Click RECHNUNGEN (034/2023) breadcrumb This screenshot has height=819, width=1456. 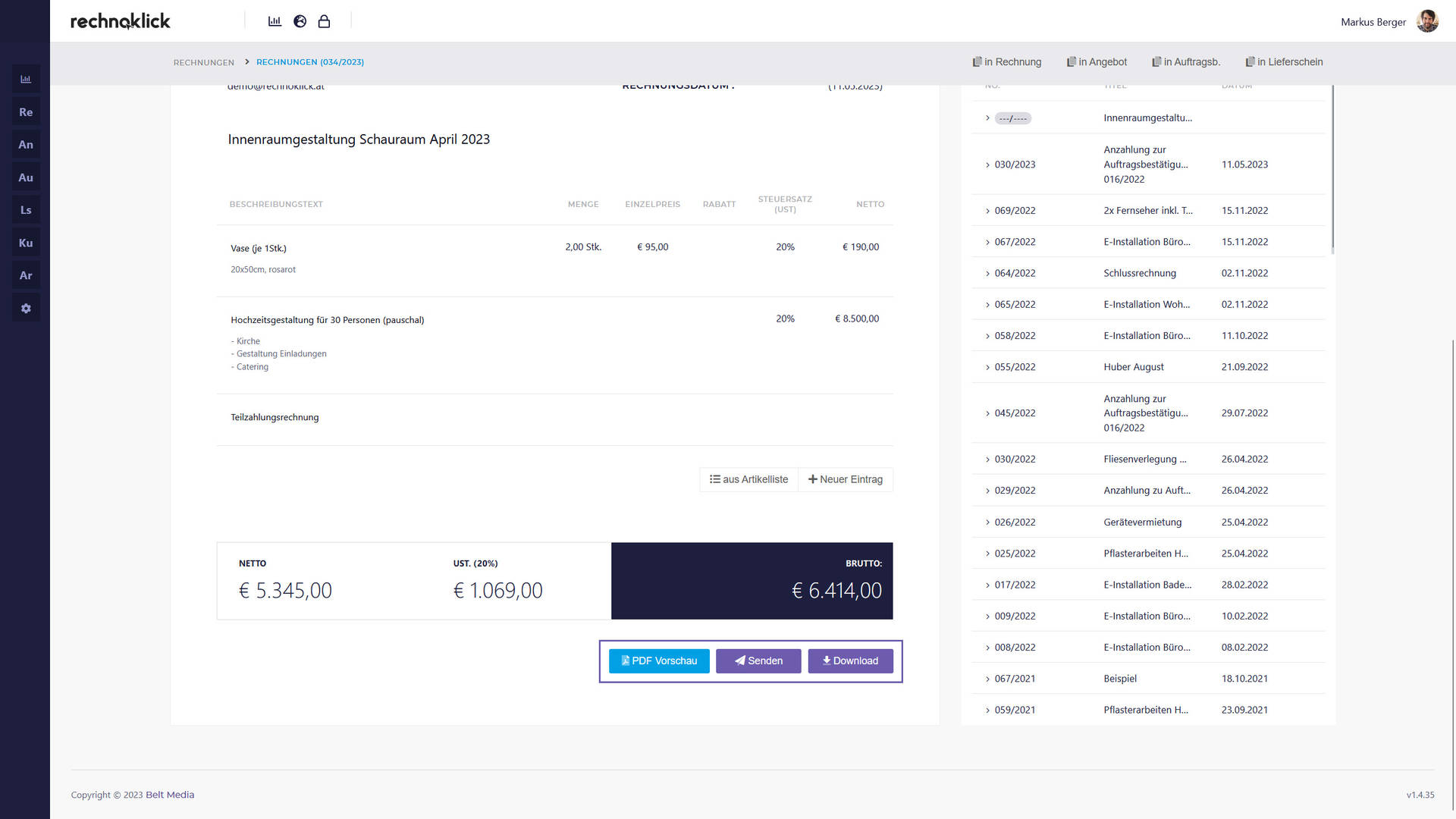tap(310, 62)
